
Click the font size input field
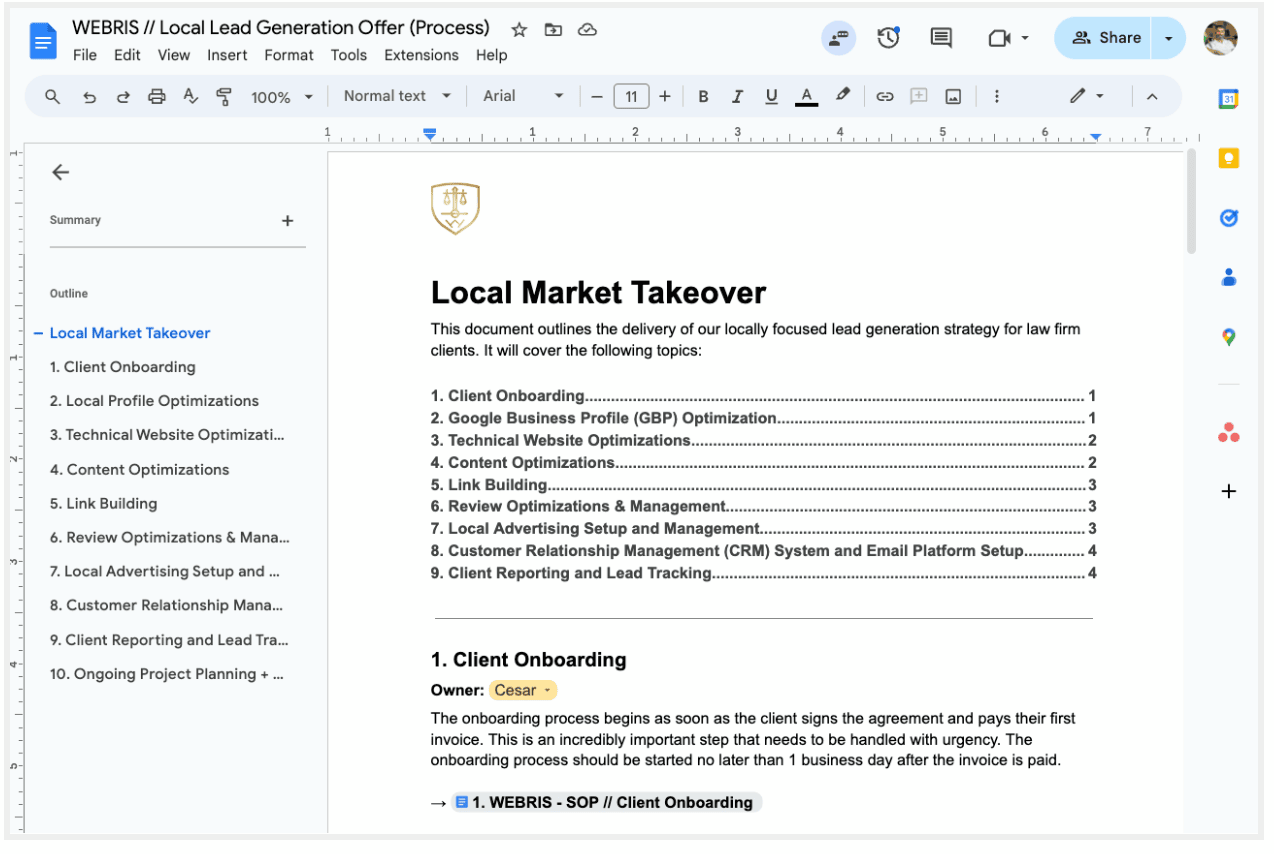tap(631, 97)
